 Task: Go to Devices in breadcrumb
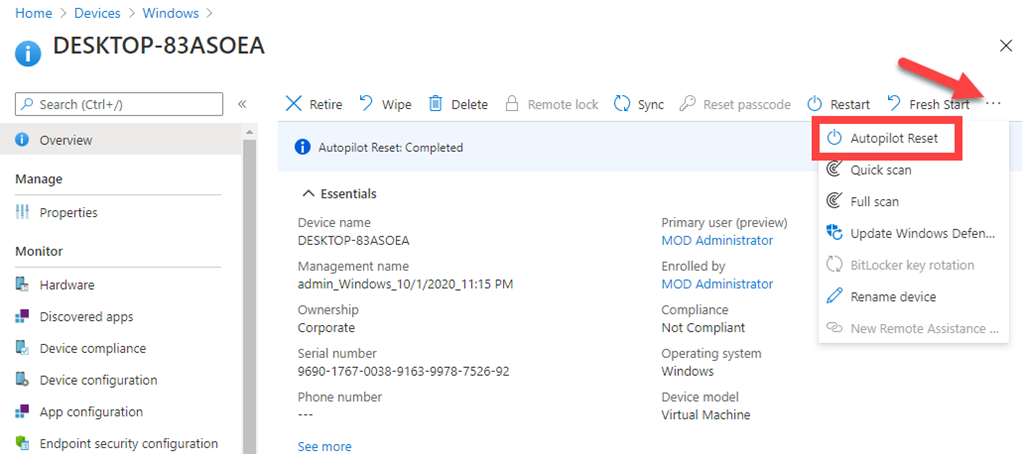(98, 13)
